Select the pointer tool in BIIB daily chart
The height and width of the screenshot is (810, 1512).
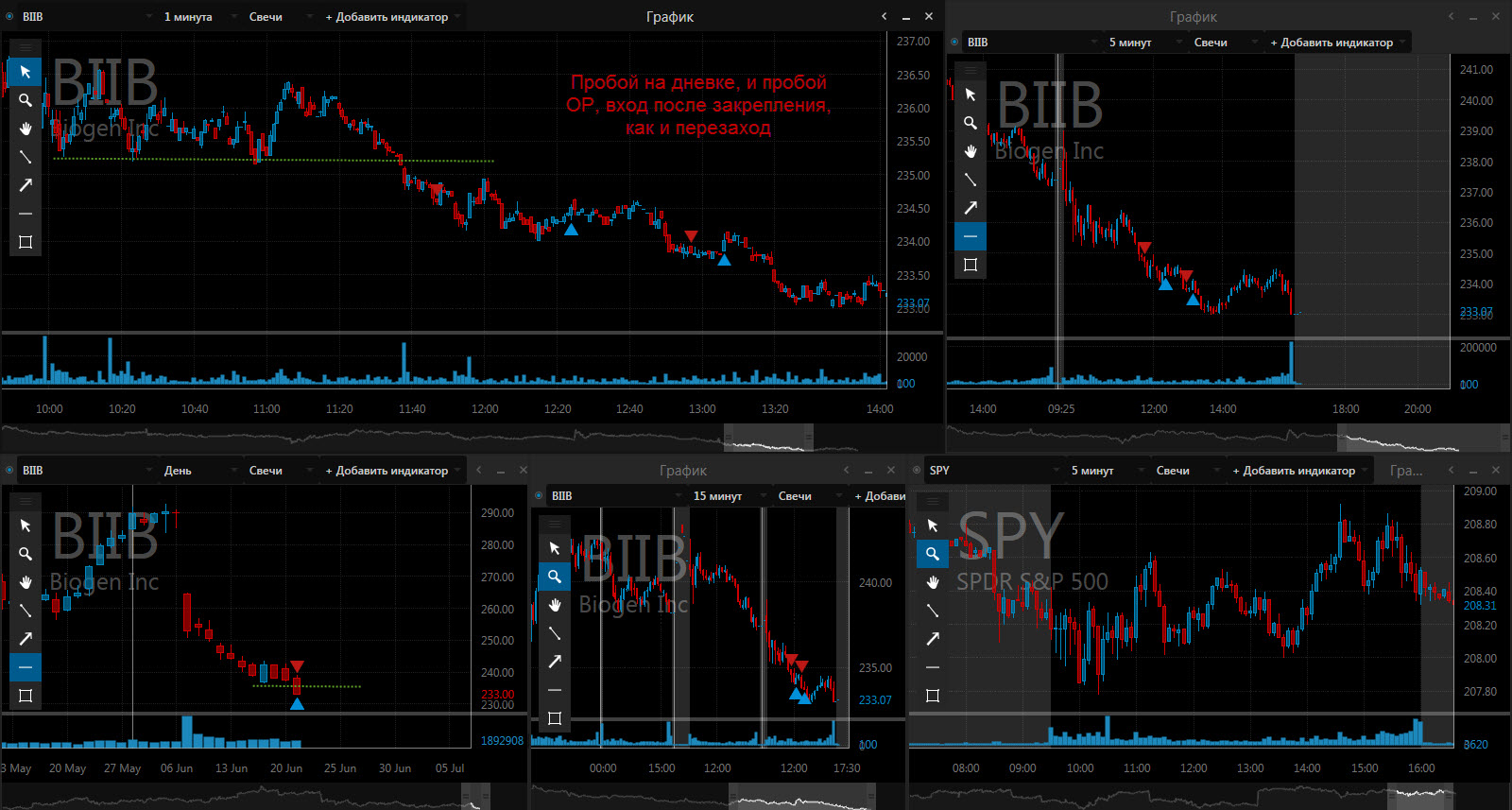coord(26,526)
